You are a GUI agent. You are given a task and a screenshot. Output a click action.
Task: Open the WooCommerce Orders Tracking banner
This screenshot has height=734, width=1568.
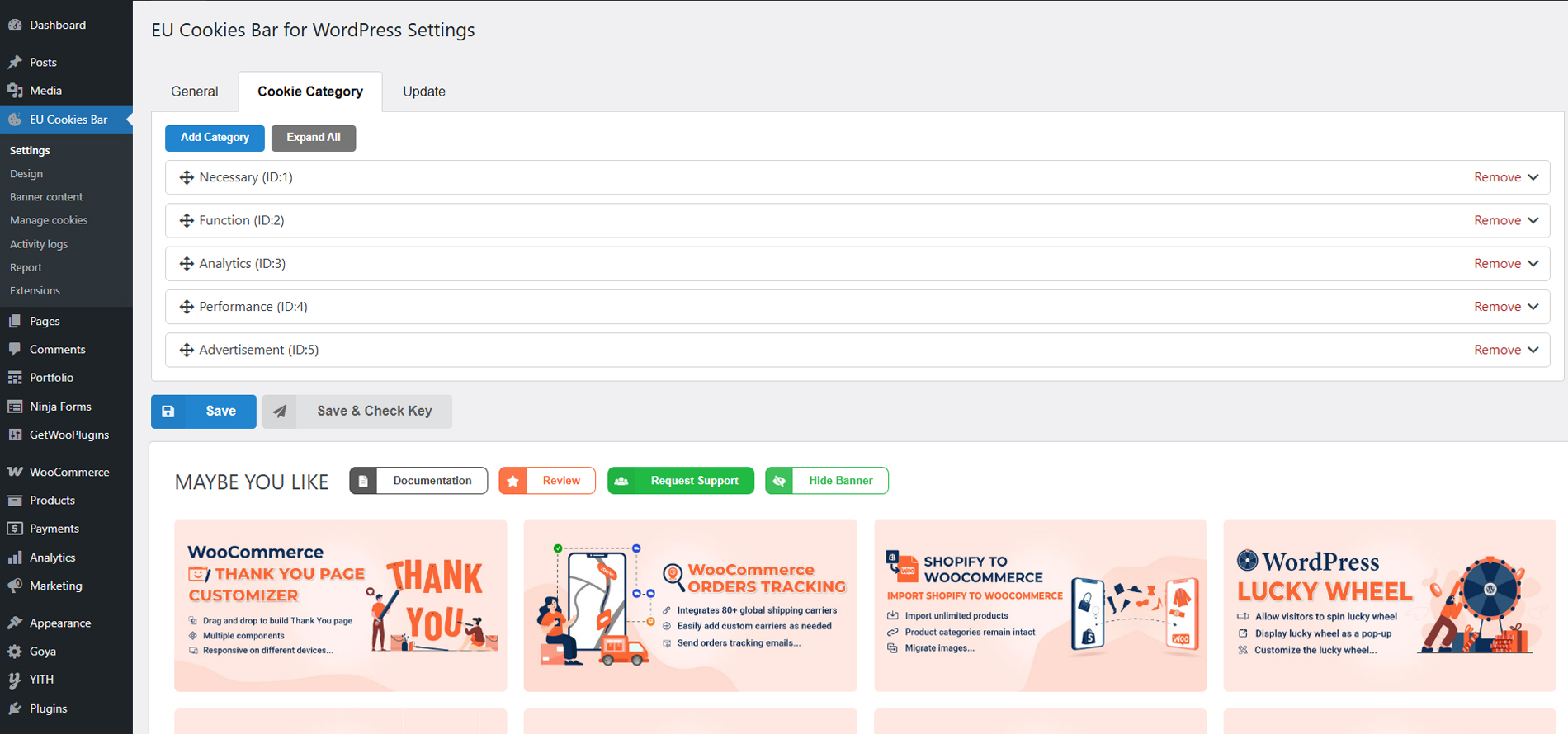691,605
